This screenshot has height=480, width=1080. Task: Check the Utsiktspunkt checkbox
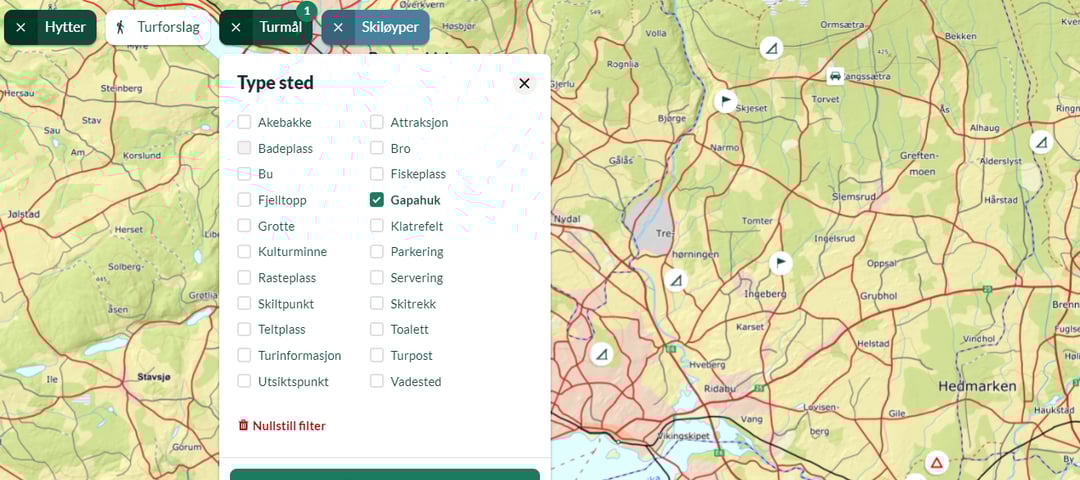[244, 381]
